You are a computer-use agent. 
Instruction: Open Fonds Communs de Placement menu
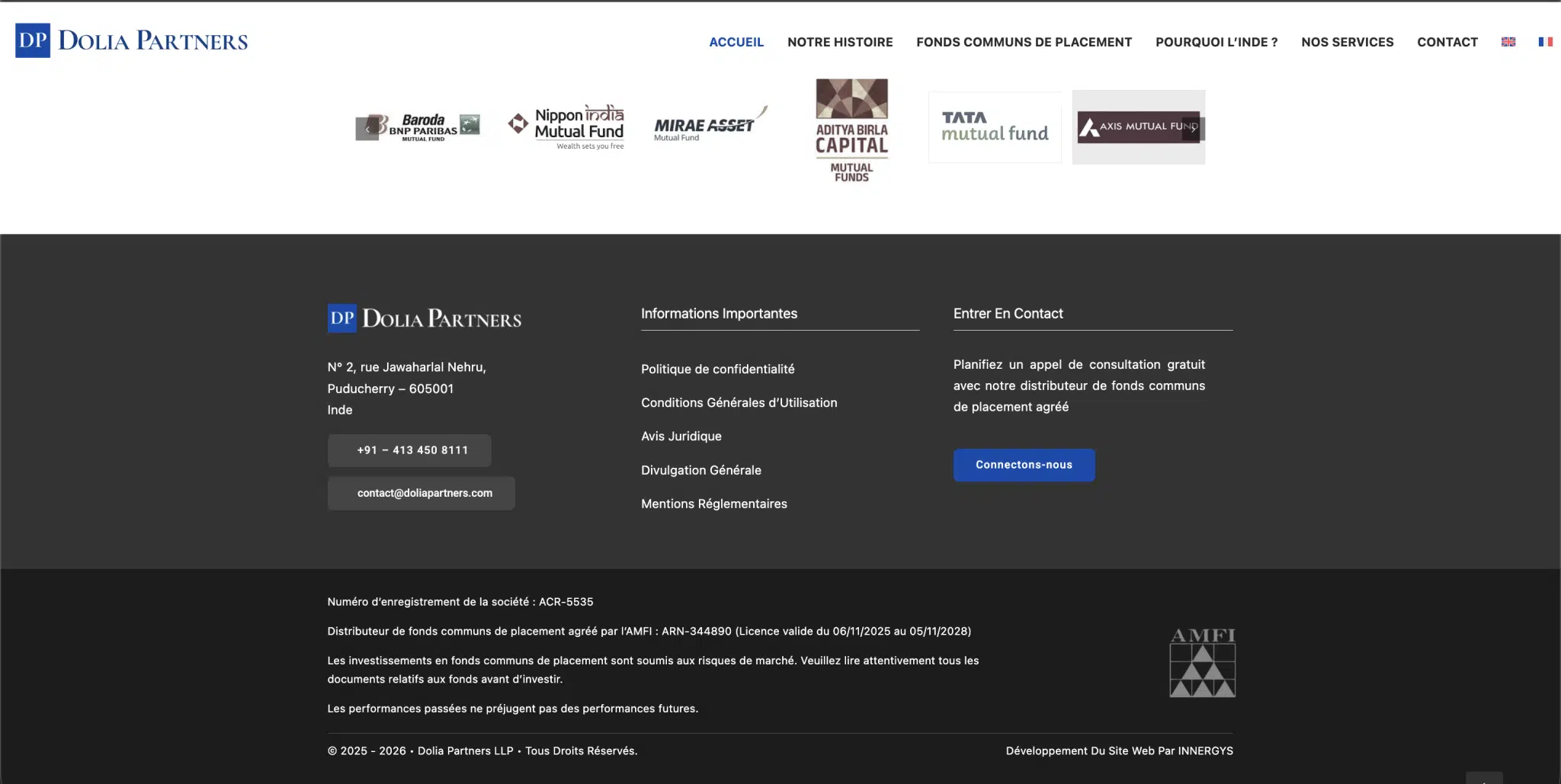coord(1024,42)
